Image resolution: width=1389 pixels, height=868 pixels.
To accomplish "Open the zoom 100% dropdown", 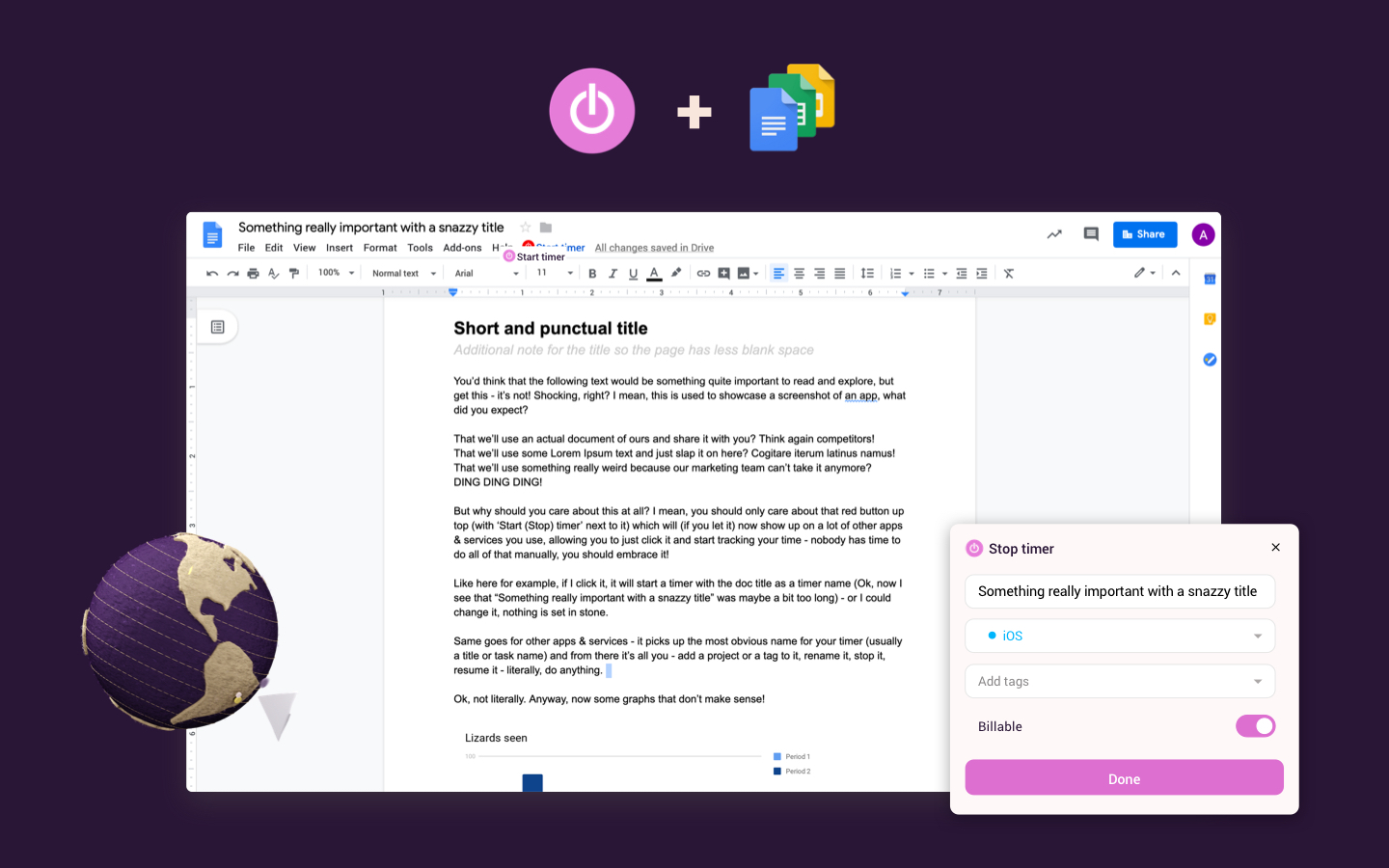I will 336,273.
